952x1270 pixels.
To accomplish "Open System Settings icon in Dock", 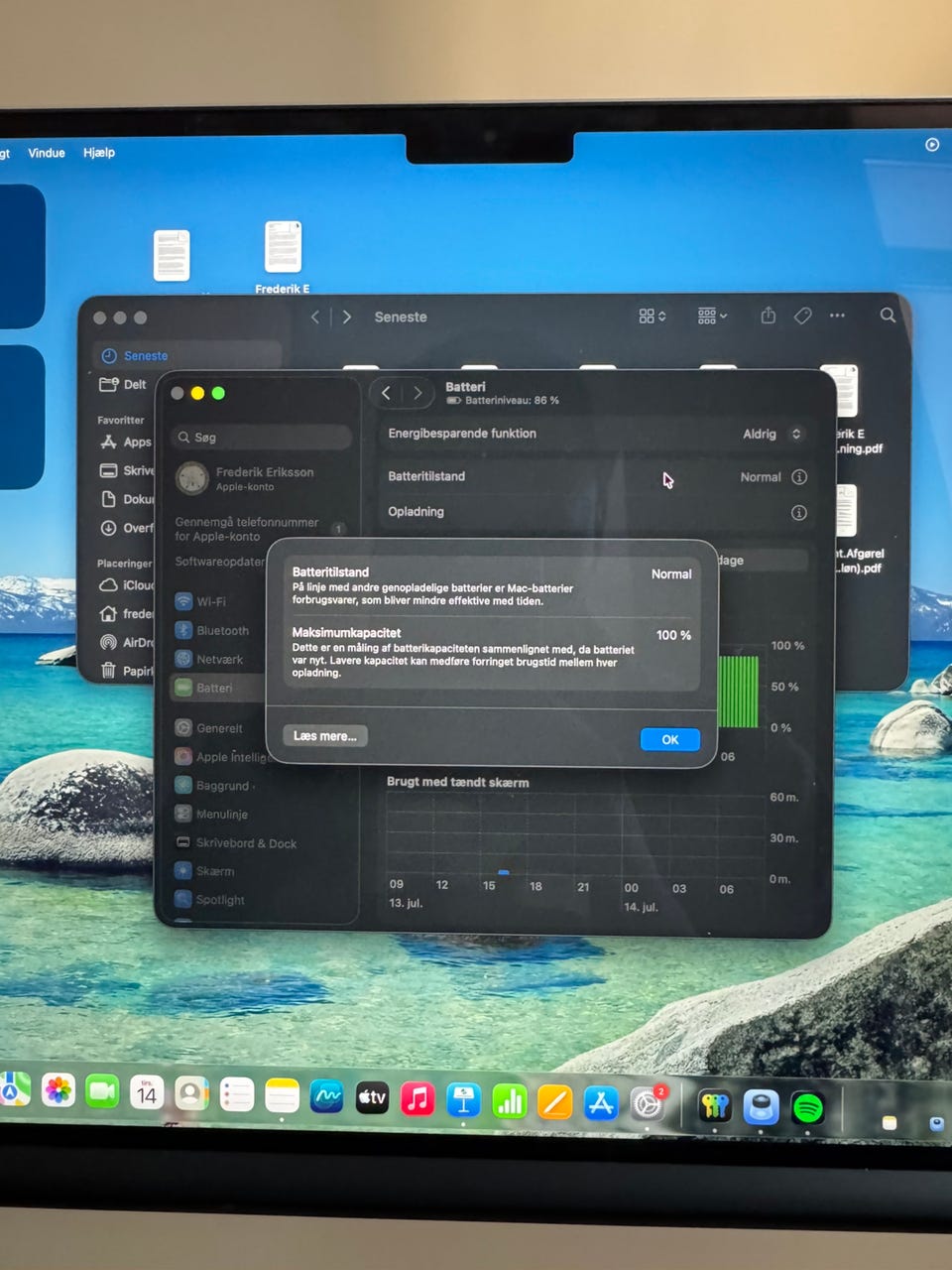I will (648, 1104).
